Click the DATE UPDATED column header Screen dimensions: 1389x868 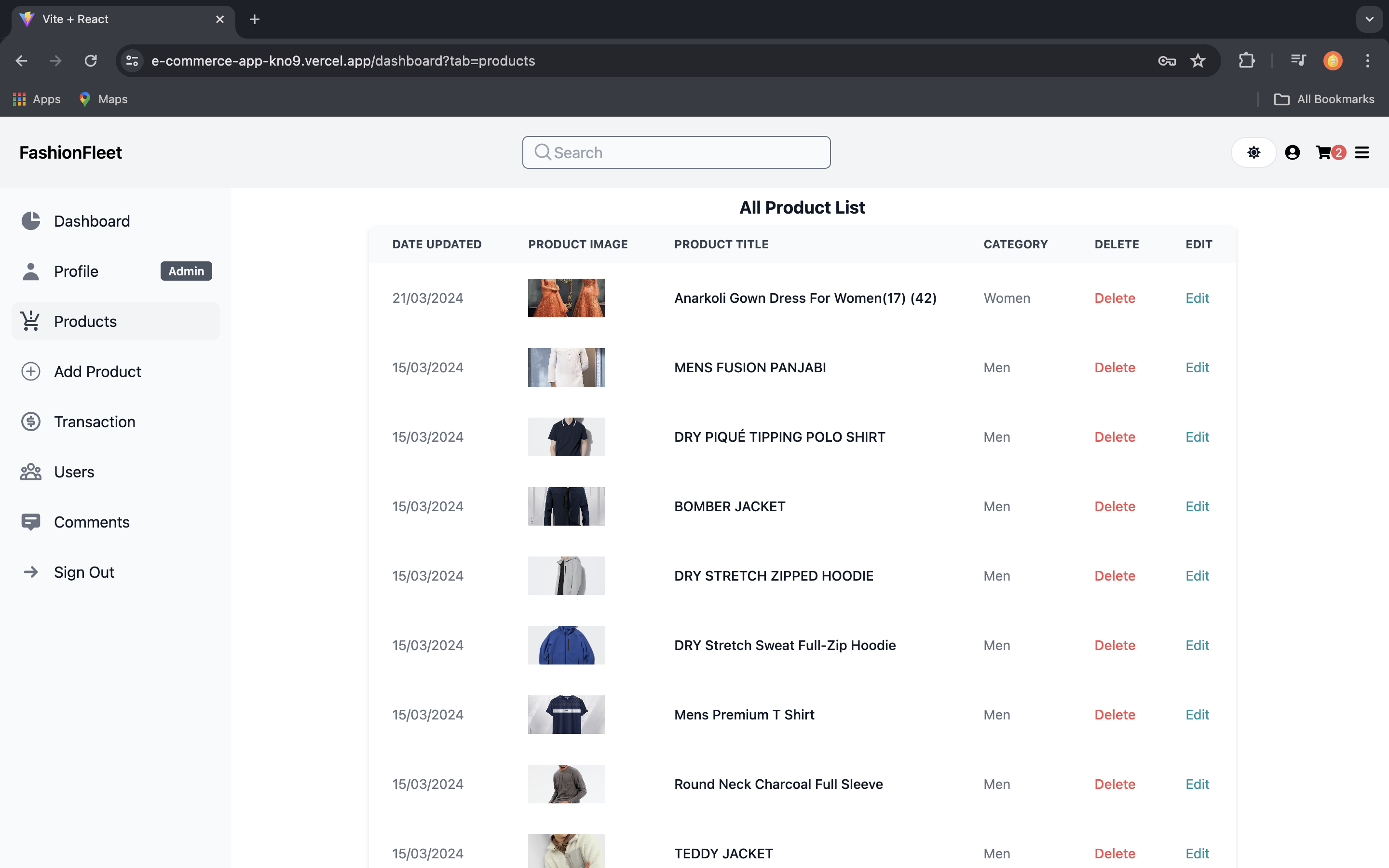[437, 244]
